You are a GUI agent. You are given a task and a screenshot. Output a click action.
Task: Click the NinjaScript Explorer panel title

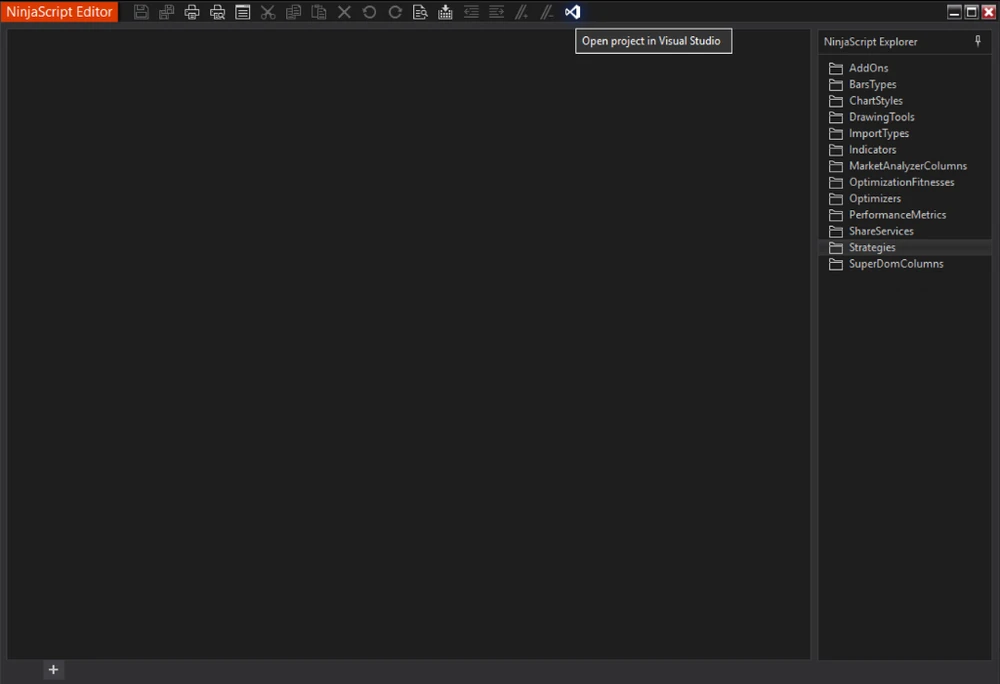870,41
